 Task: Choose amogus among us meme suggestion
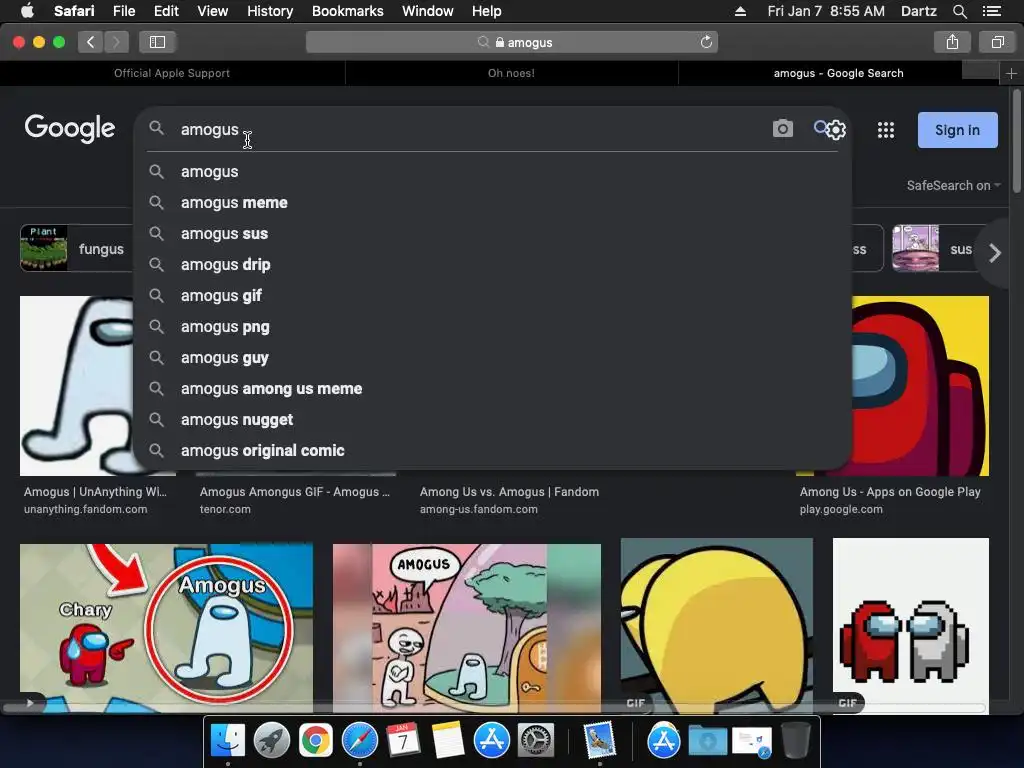pyautogui.click(x=492, y=389)
